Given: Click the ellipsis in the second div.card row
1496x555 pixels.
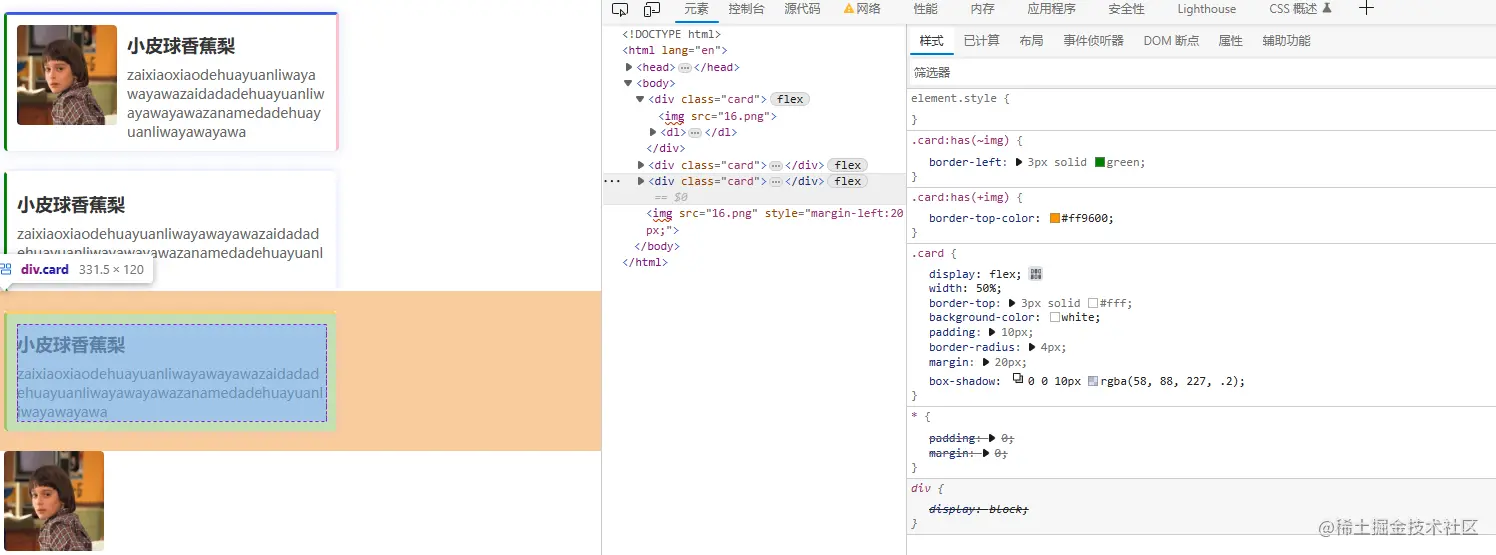Looking at the screenshot, I should 775,165.
